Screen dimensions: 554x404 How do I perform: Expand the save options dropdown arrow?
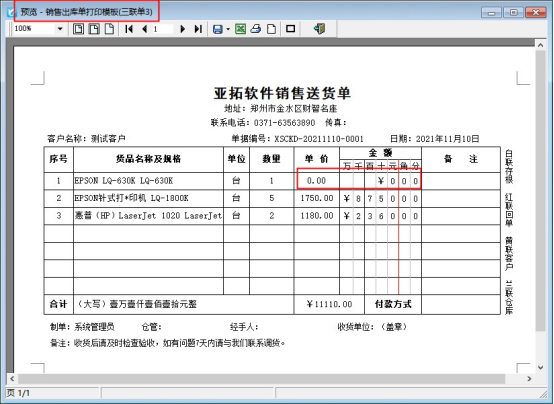[228, 29]
